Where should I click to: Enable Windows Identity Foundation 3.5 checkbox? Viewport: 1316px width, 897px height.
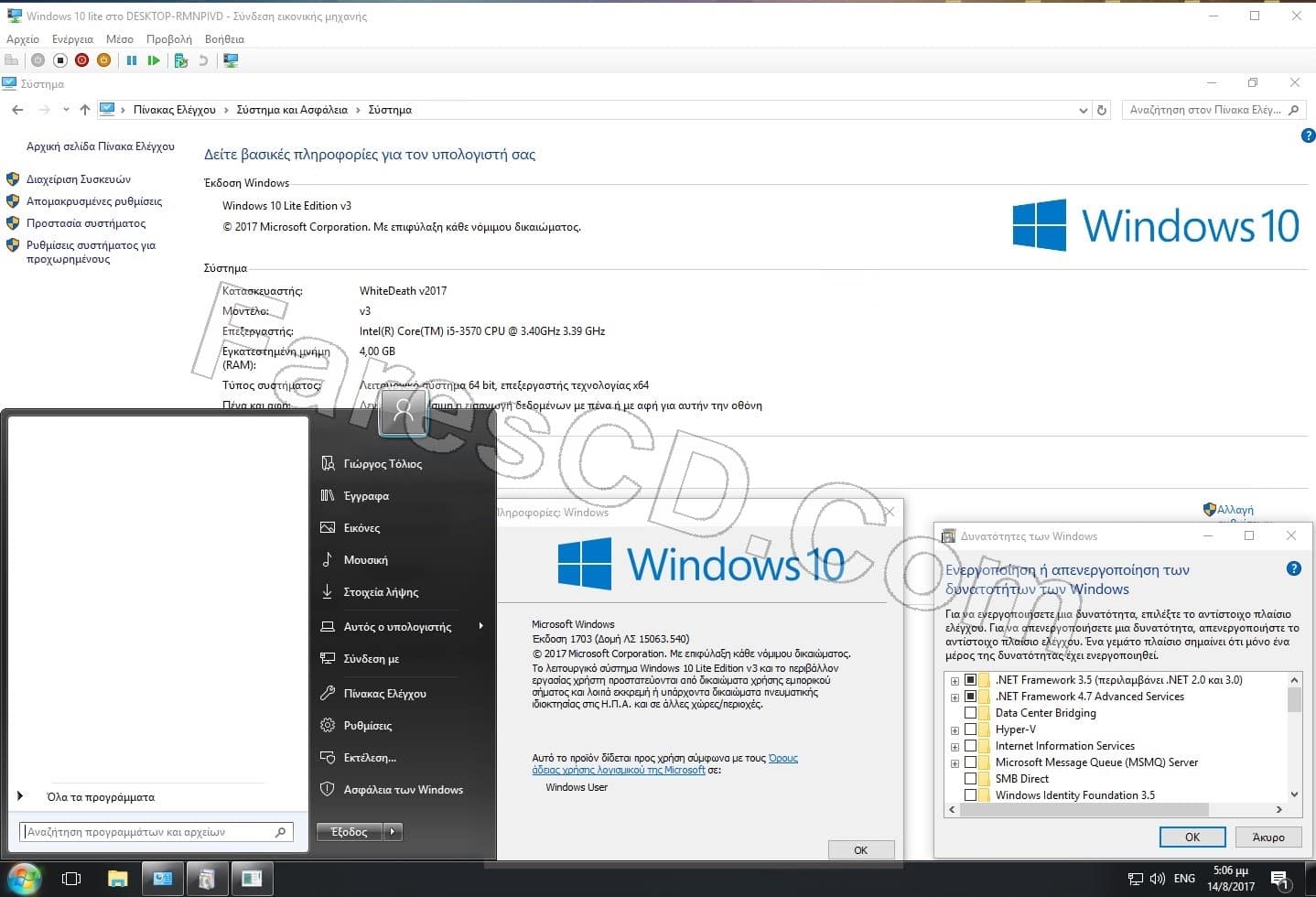(970, 795)
